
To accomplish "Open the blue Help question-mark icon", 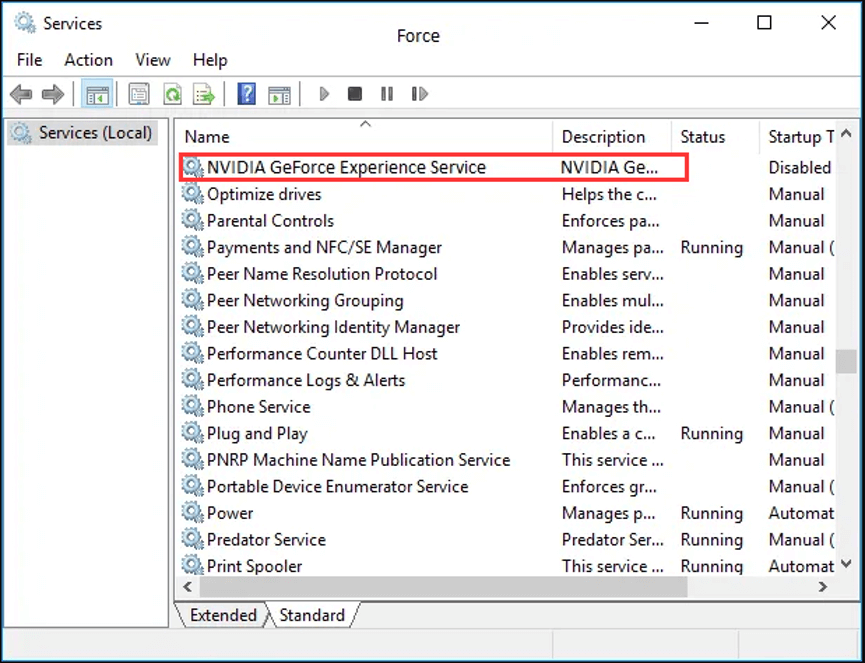I will tap(247, 94).
